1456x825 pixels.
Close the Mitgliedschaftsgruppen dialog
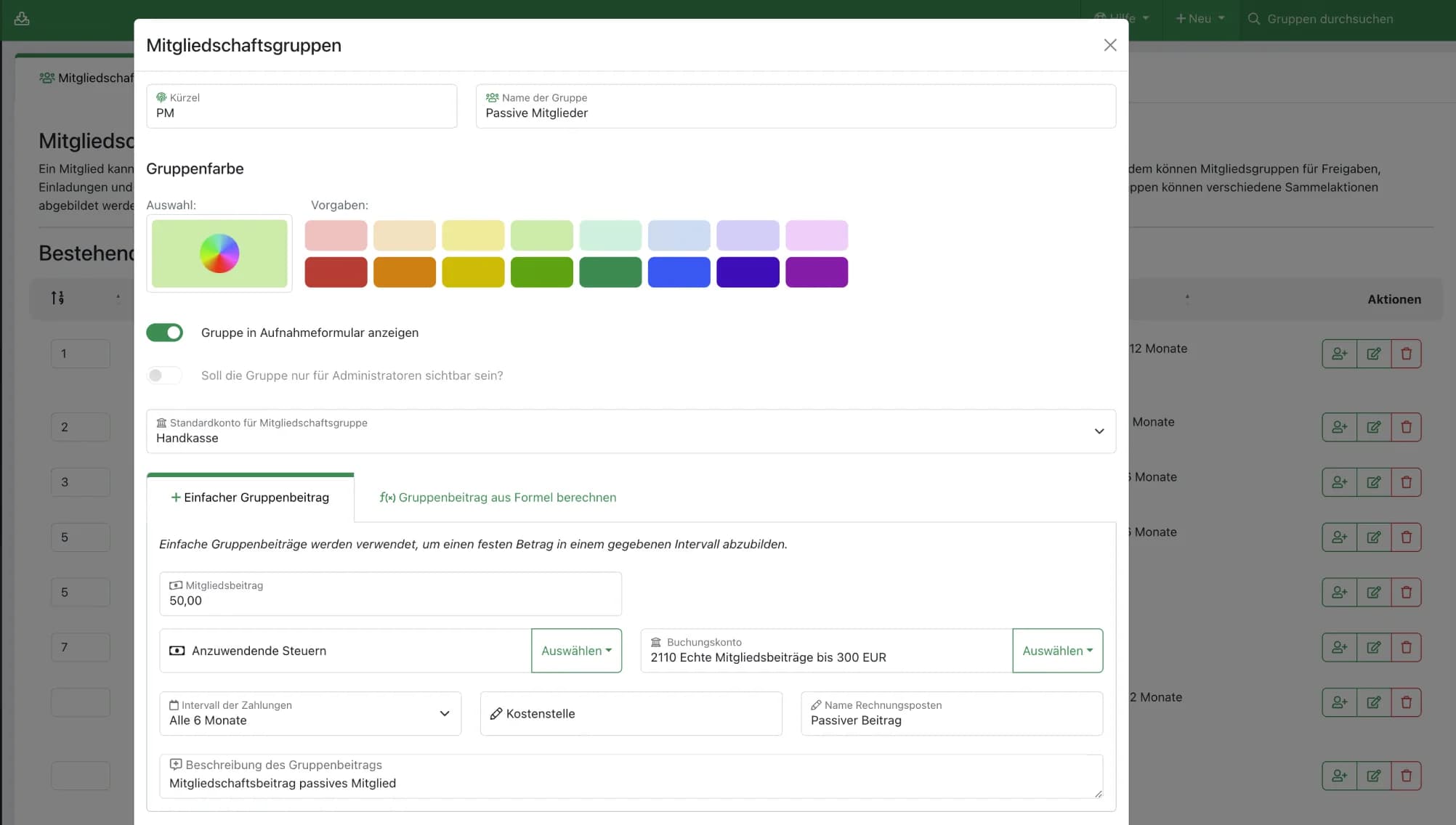1109,45
